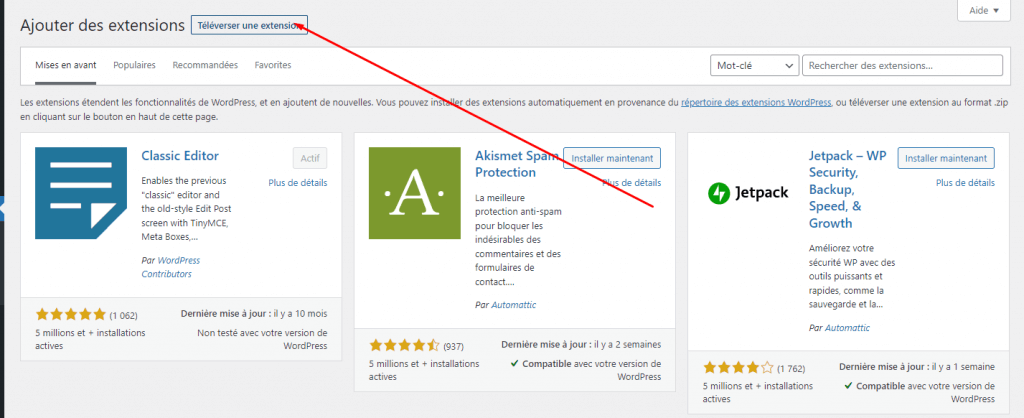Open the Recommandées tab
The width and height of the screenshot is (1024, 418).
[205, 65]
